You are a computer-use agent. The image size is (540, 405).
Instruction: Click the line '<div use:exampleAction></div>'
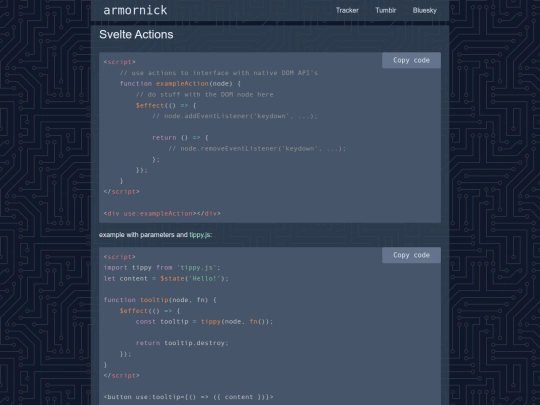[x=162, y=214]
